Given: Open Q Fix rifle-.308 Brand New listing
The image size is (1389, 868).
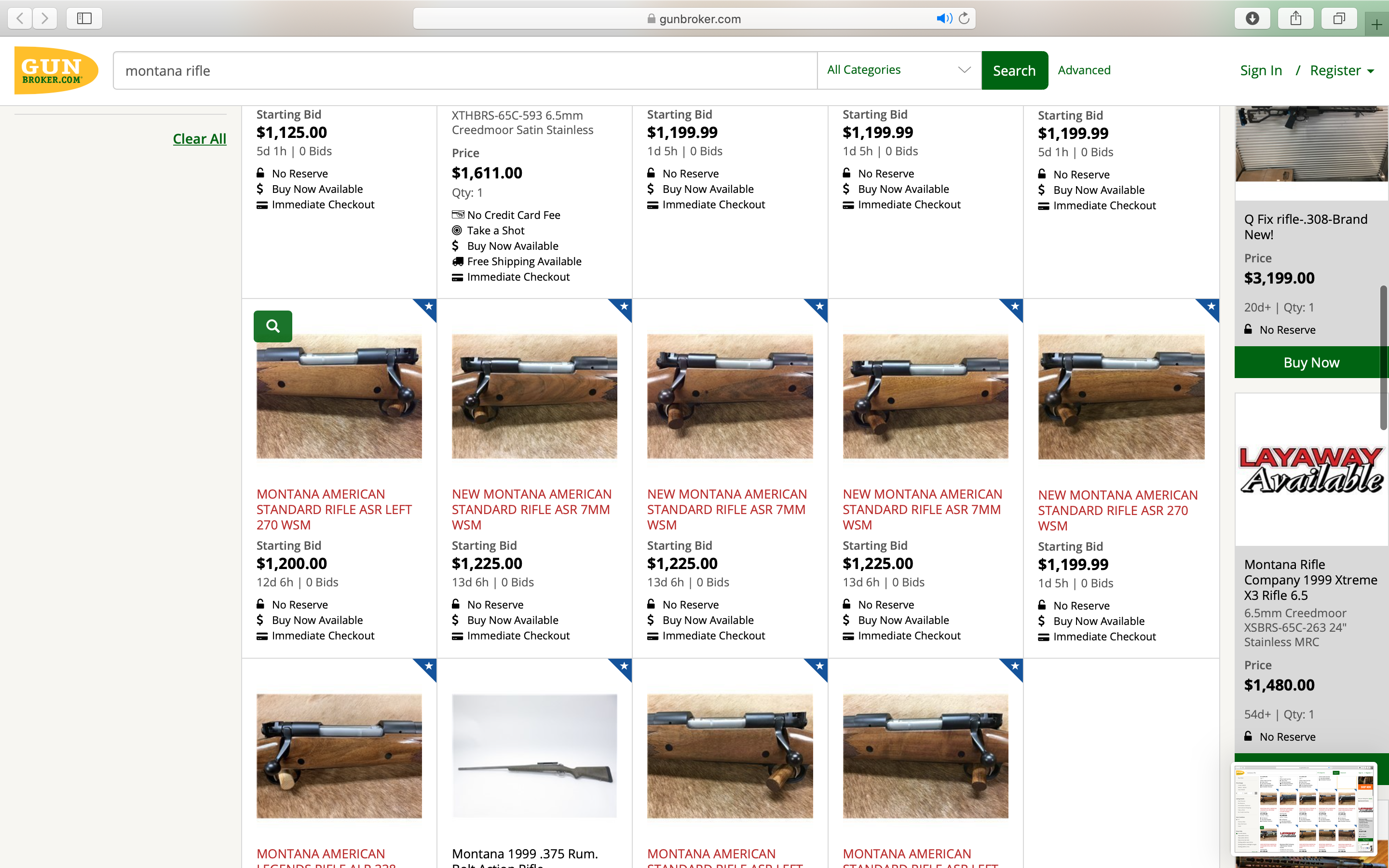Looking at the screenshot, I should tap(1305, 227).
